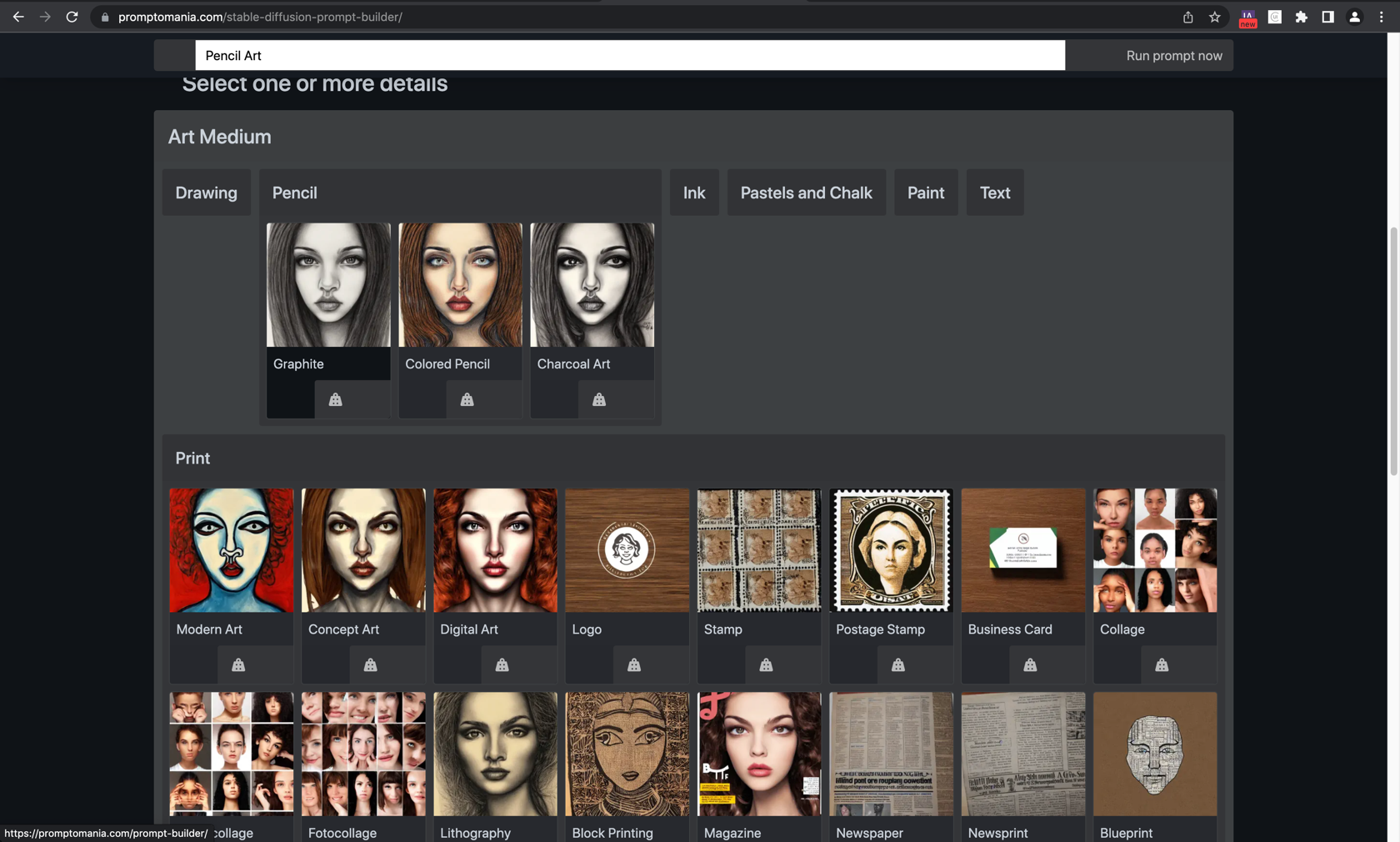Select the Logo thumbnail
1400x842 pixels.
pyautogui.click(x=627, y=550)
